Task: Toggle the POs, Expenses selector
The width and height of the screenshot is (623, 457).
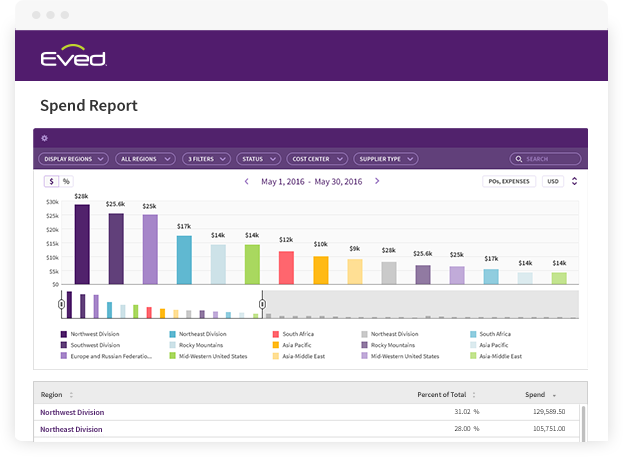Action: coord(508,181)
